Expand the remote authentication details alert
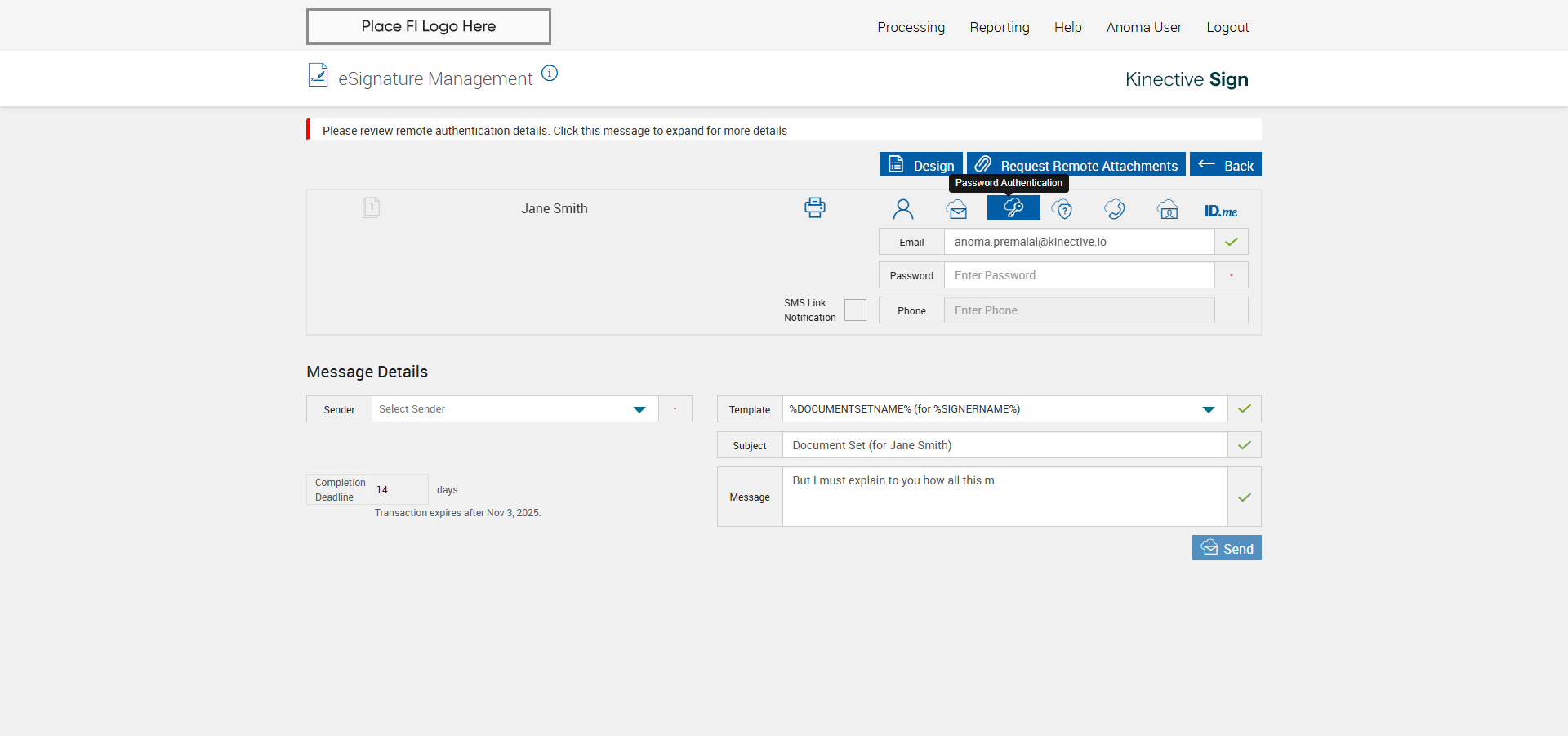The width and height of the screenshot is (1568, 736). tap(555, 131)
